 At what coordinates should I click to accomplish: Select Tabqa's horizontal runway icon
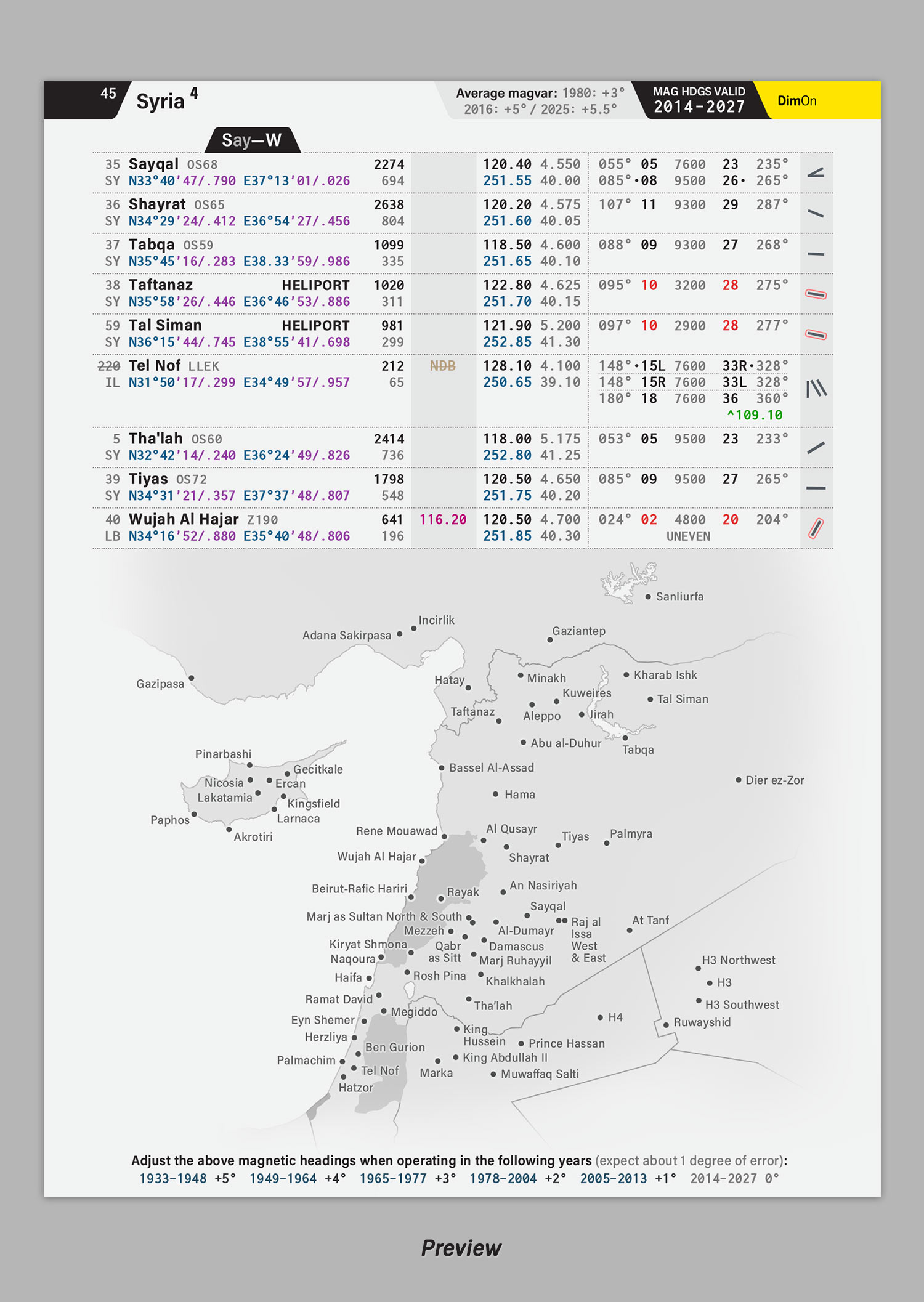tap(816, 254)
